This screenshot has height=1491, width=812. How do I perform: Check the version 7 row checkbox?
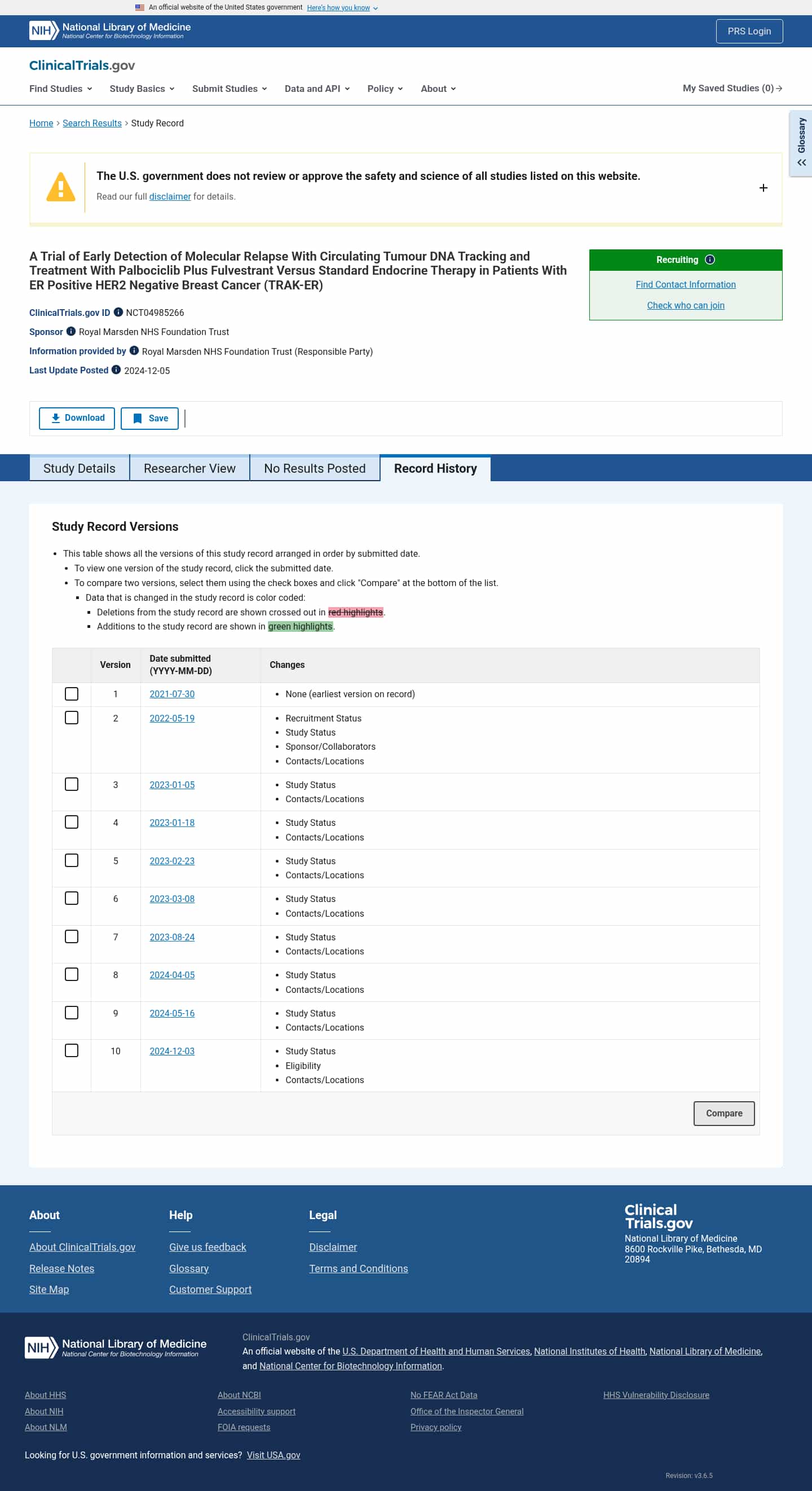click(72, 936)
